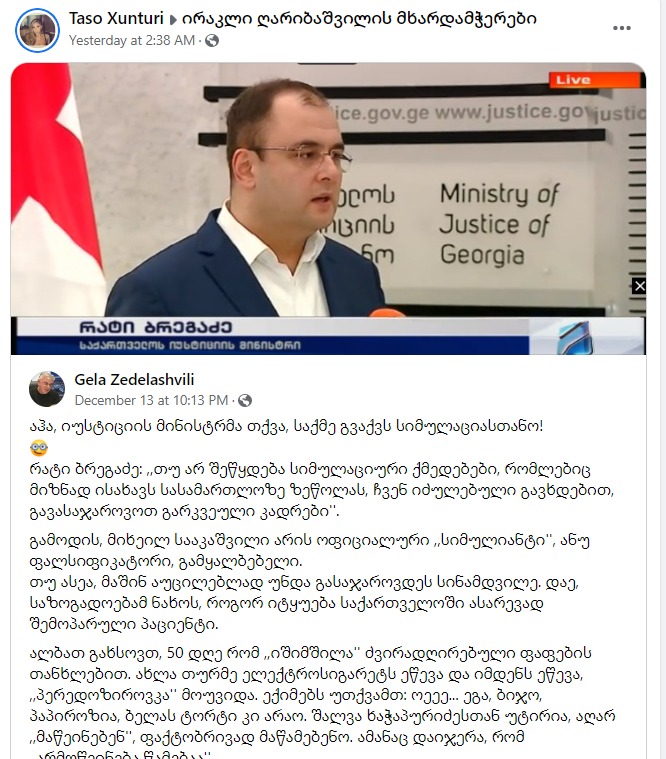The height and width of the screenshot is (759, 666).
Task: Open the Yesterday at 2:38 AM timestamp
Action: click(132, 41)
